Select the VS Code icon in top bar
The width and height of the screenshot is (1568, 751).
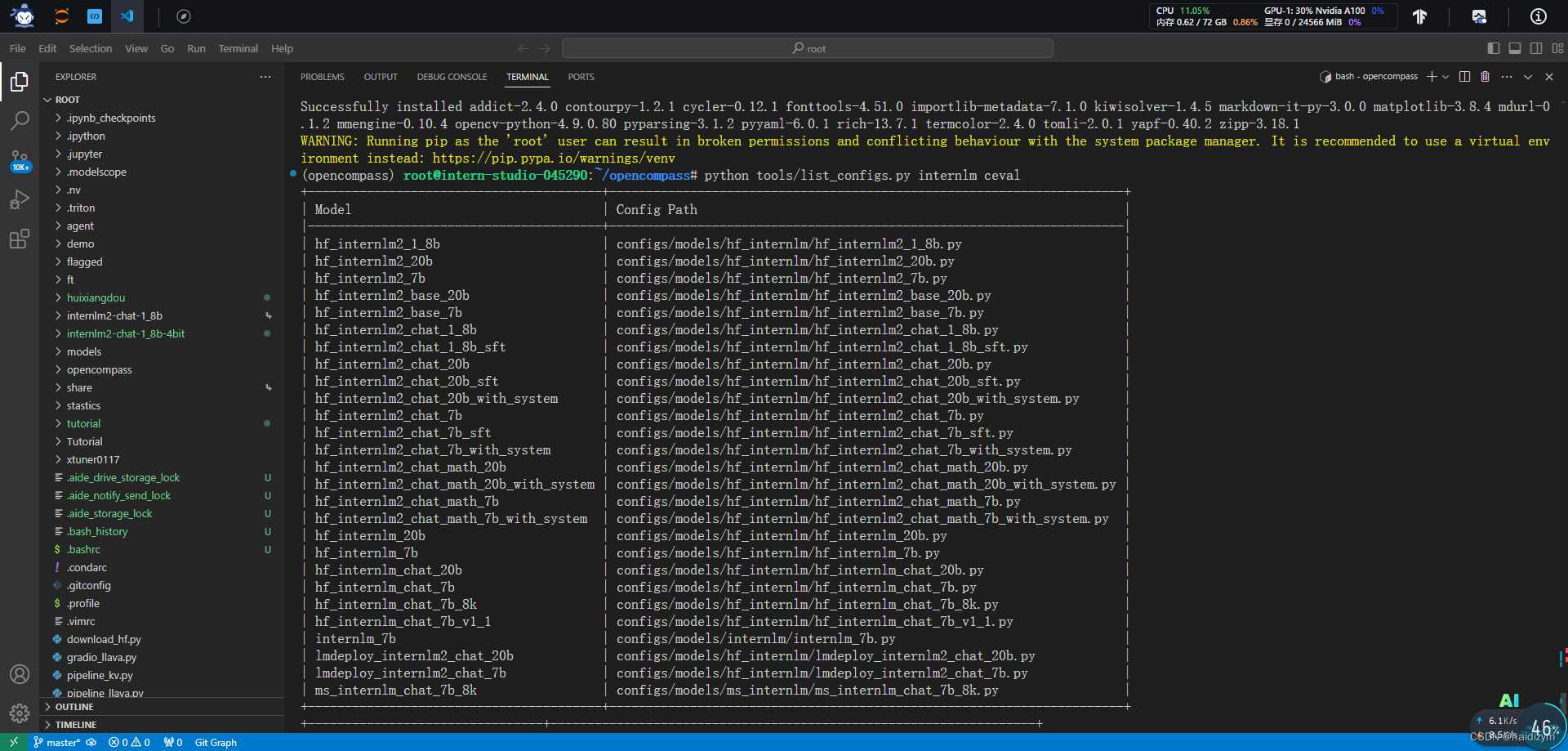(x=127, y=16)
